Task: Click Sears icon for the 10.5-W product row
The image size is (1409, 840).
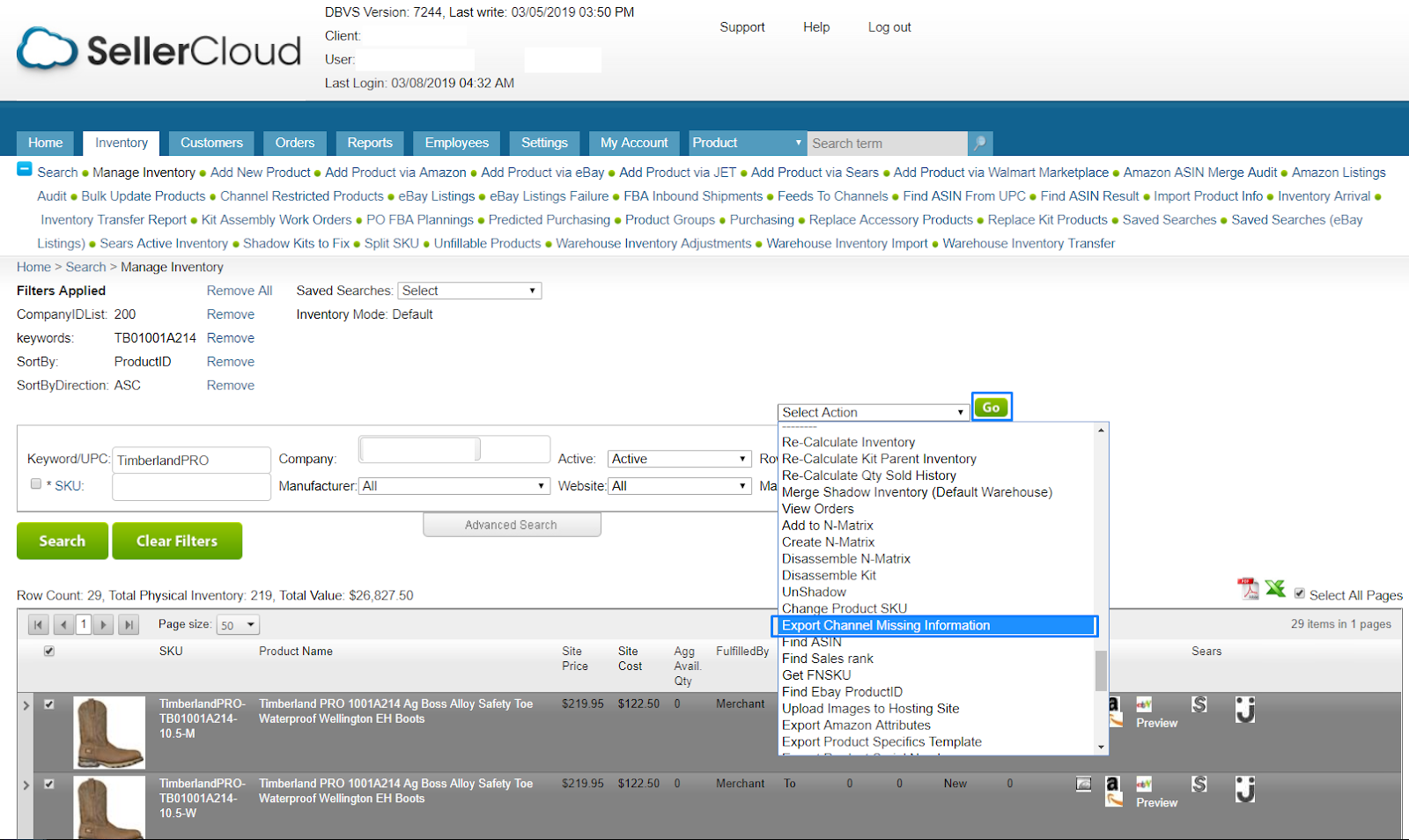Action: (1199, 784)
